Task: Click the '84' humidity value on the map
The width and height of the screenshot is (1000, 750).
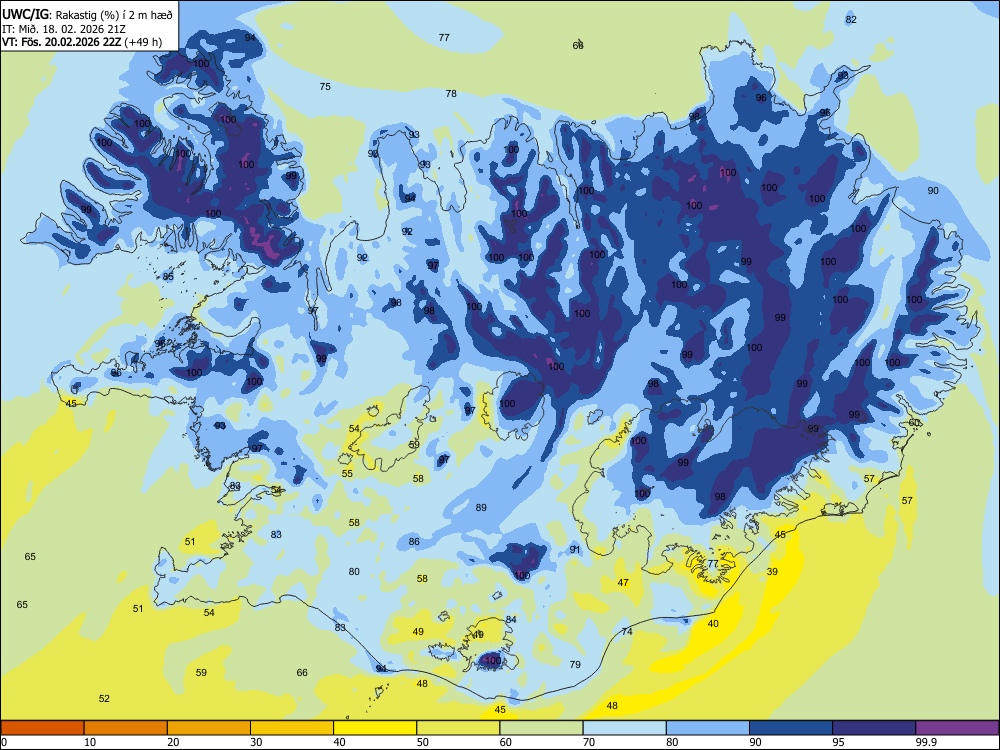Action: click(511, 619)
